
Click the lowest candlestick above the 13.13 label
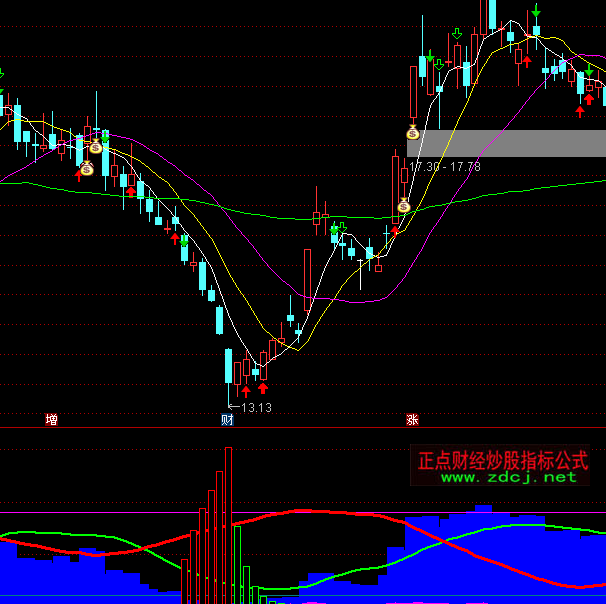point(228,367)
